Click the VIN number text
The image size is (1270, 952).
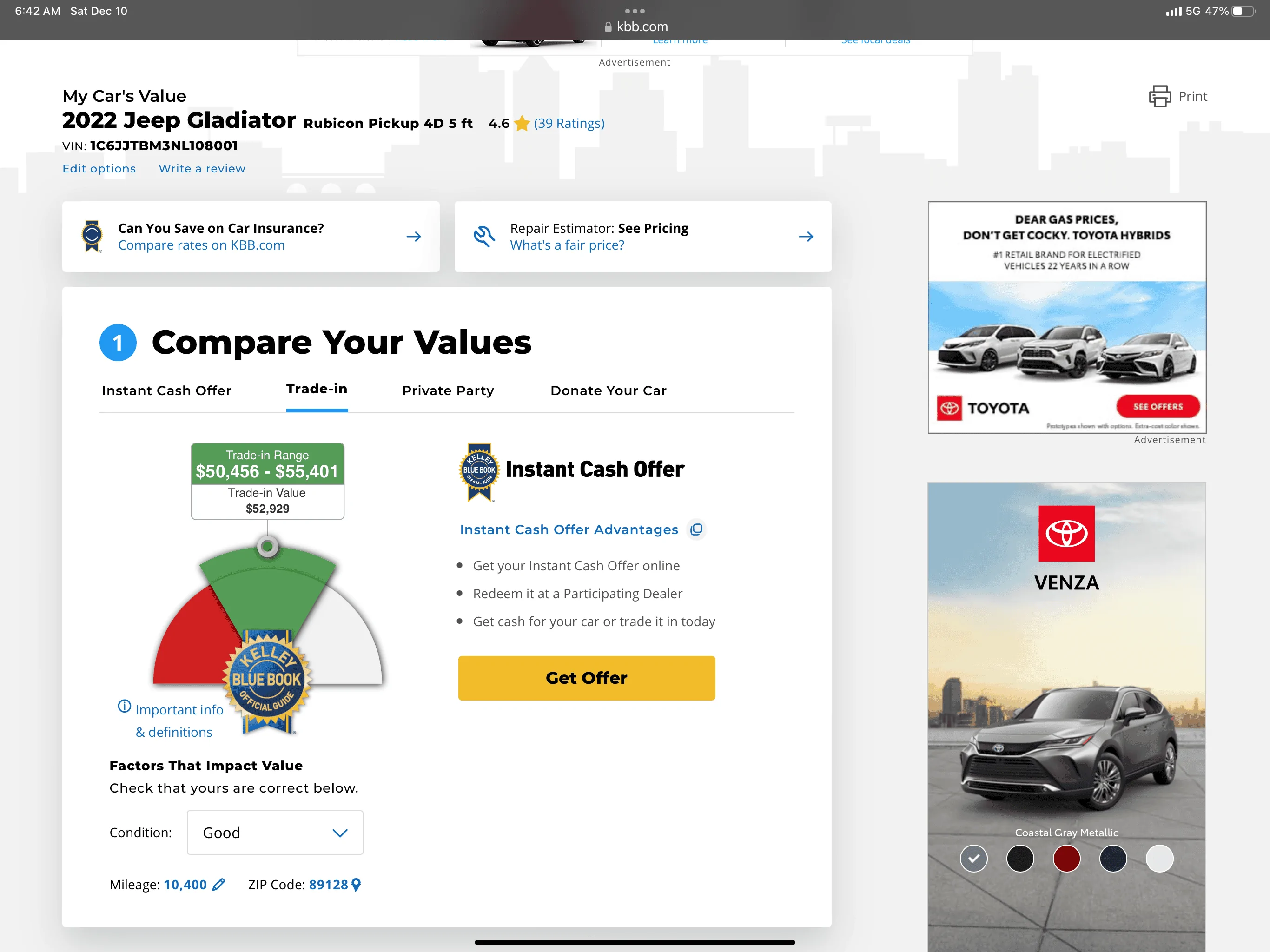click(x=164, y=146)
